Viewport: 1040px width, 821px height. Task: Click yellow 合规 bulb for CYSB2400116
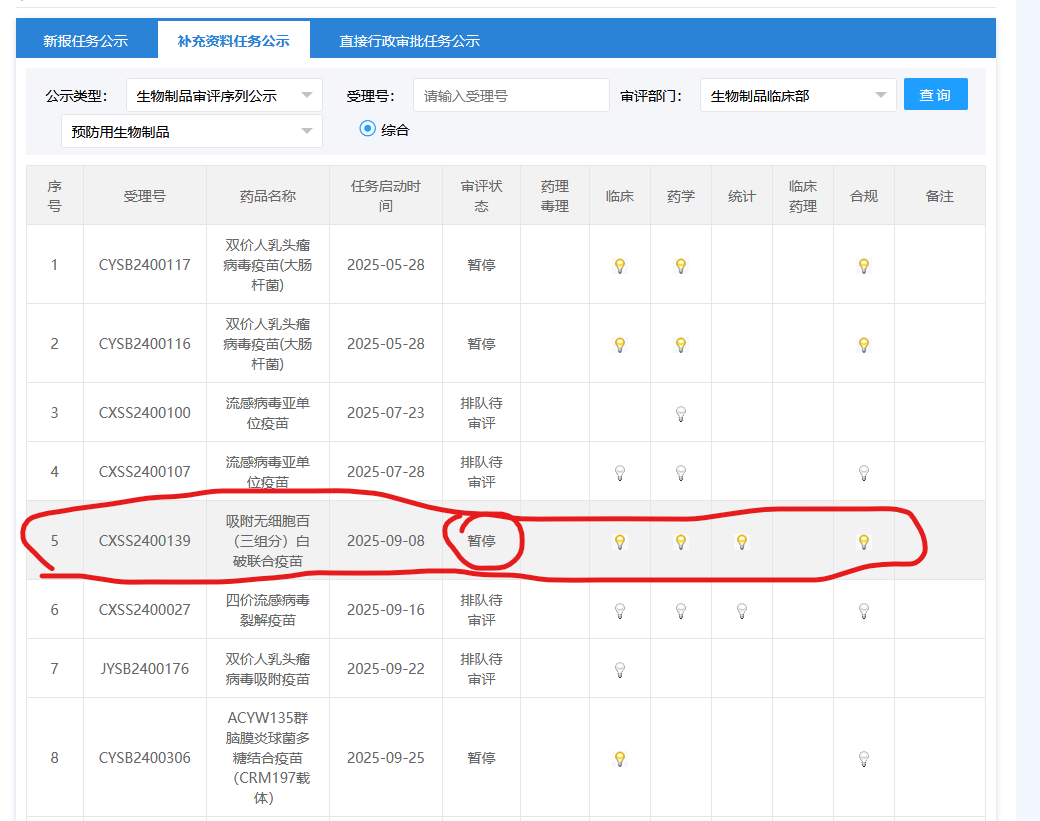coord(864,345)
